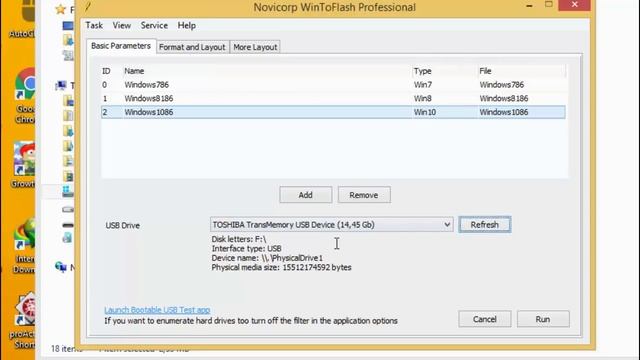Open Google Chrome desktop shortcut
Screen dimensions: 640x360
(x=25, y=85)
